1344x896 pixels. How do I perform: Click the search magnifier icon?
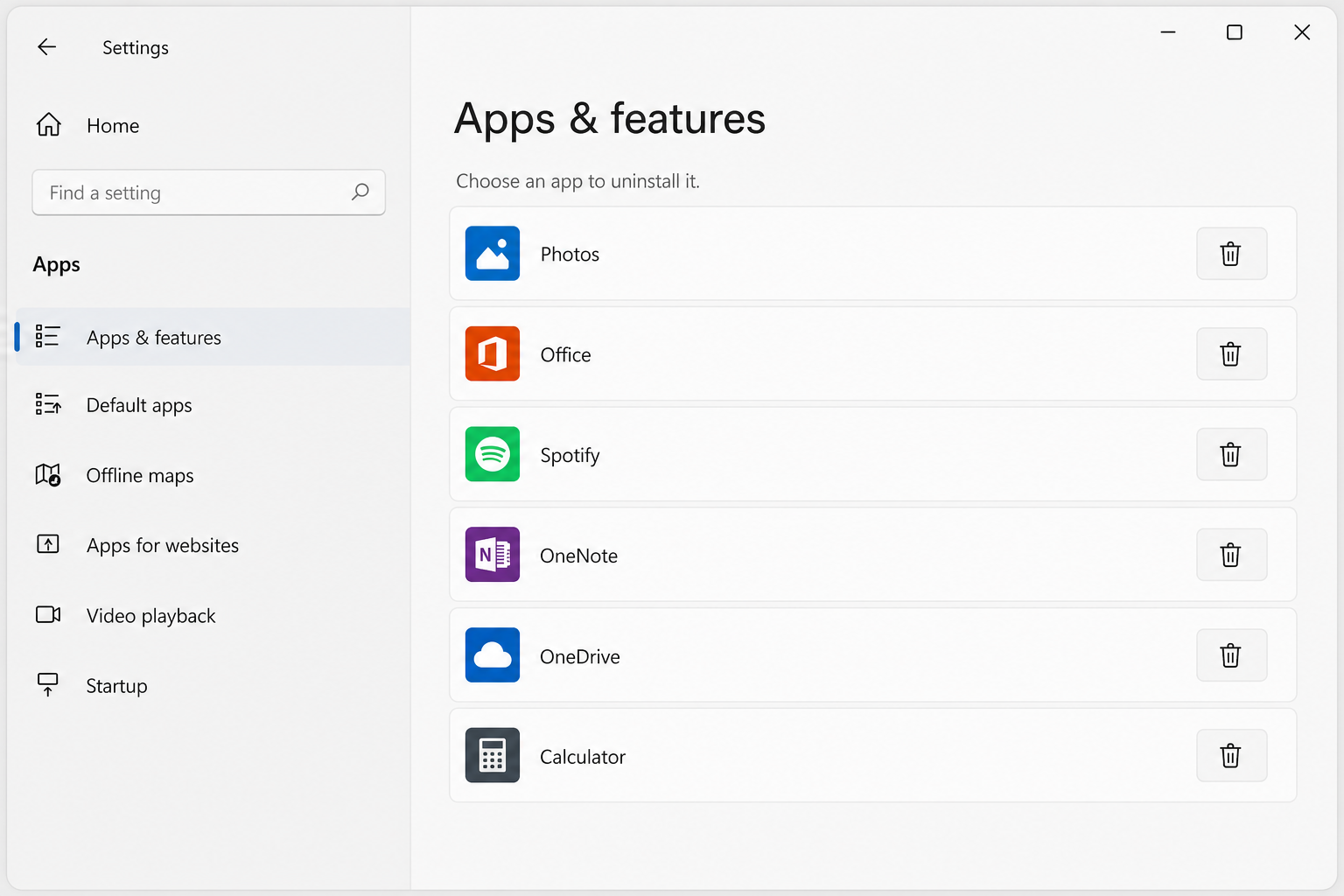(360, 192)
